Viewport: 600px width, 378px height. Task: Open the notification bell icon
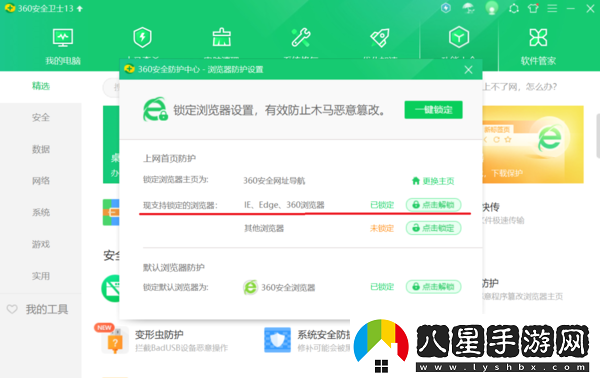[514, 8]
